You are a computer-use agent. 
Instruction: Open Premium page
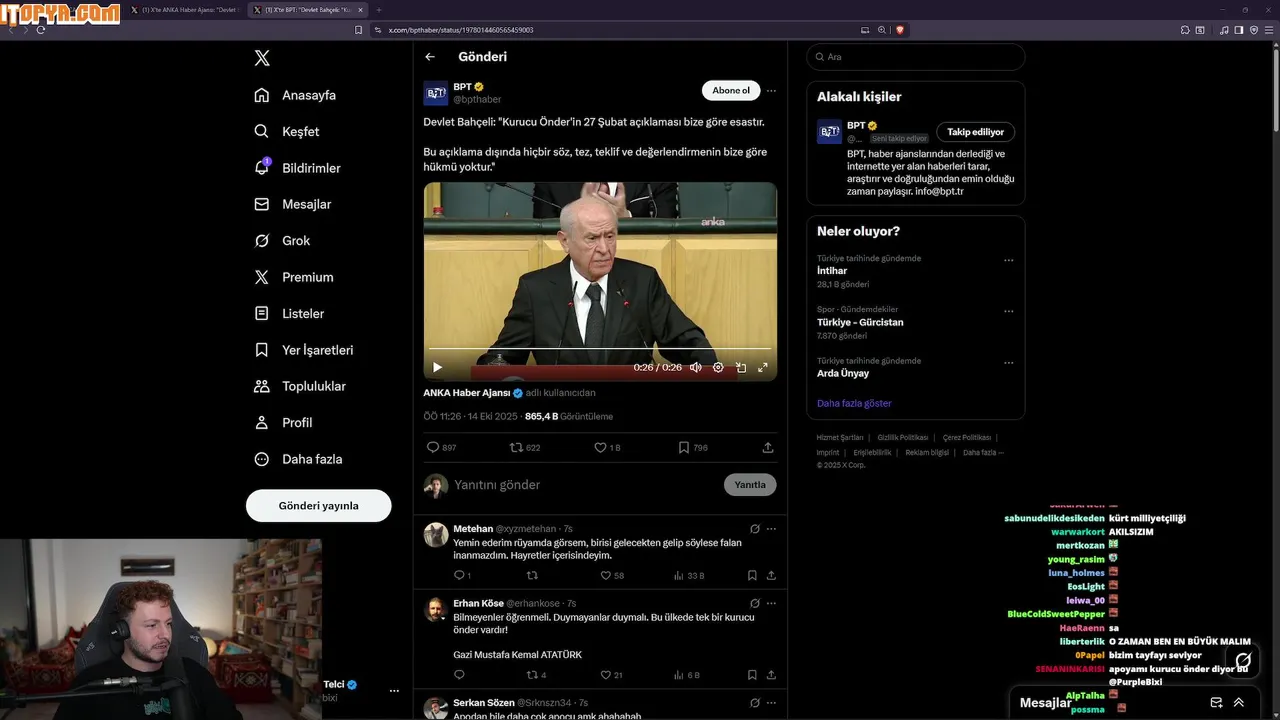(294, 277)
